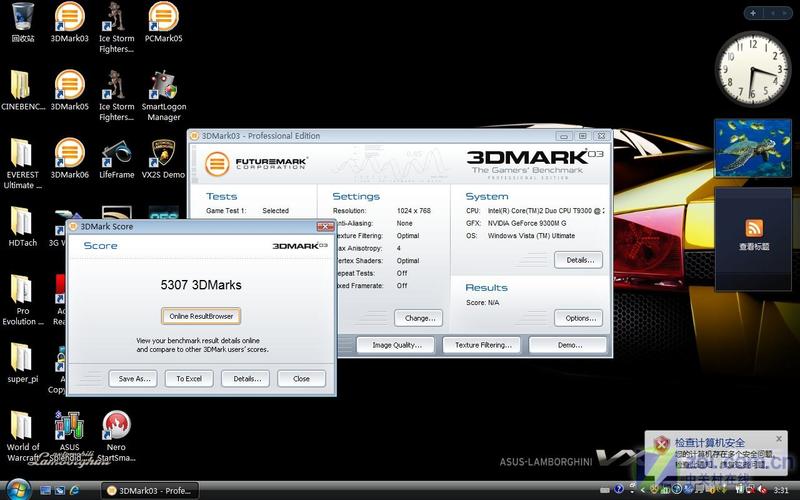Open the 3DMark06 desktop shortcut

pos(69,159)
